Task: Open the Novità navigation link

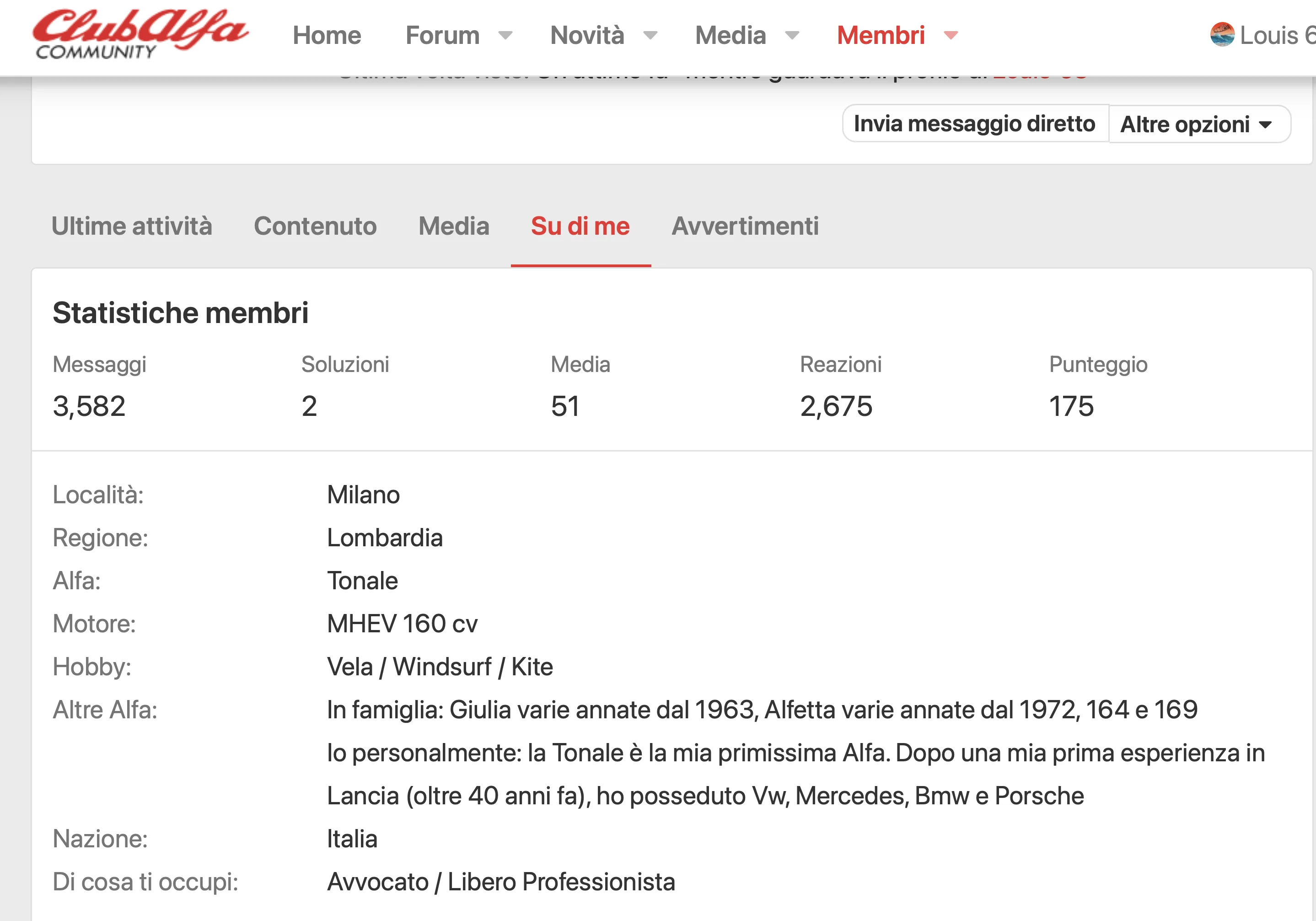Action: (x=587, y=36)
